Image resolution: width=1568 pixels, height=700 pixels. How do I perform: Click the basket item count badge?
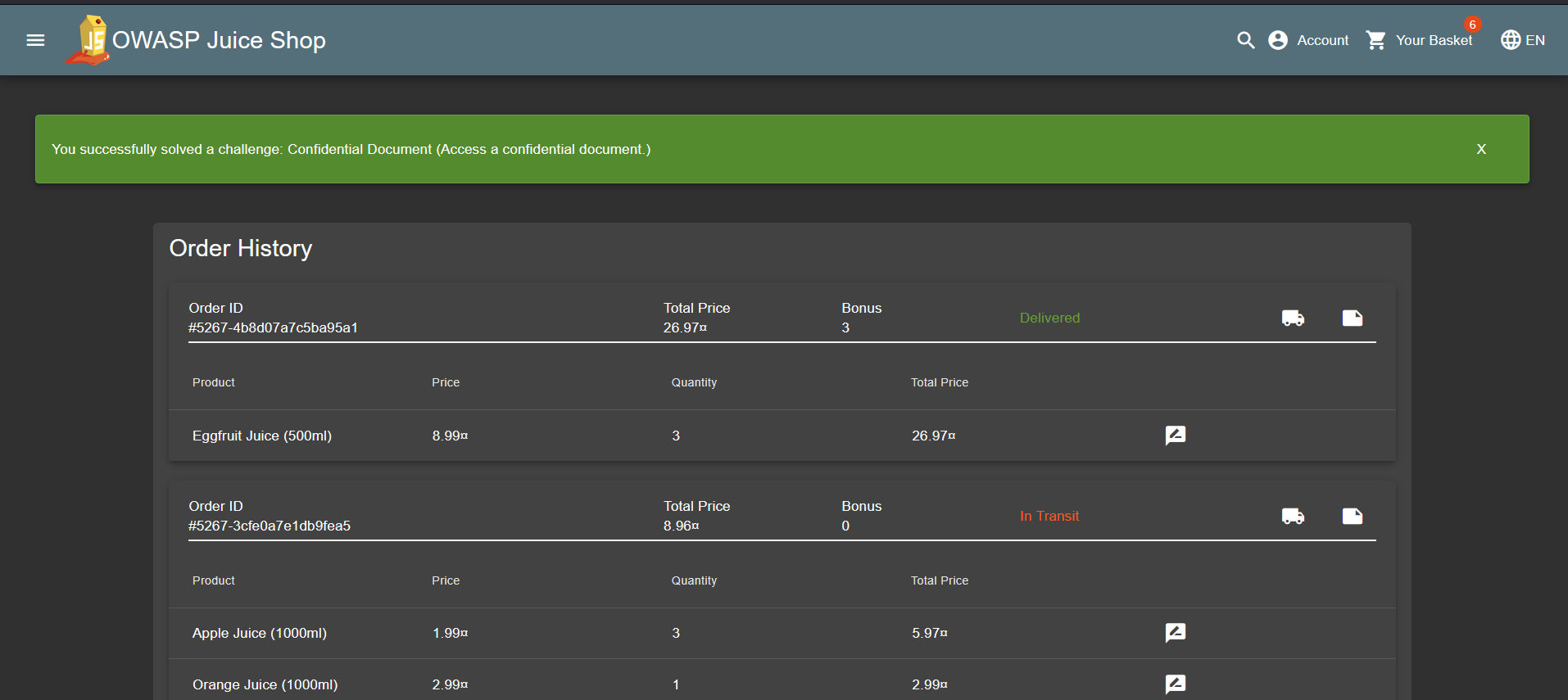pyautogui.click(x=1472, y=25)
